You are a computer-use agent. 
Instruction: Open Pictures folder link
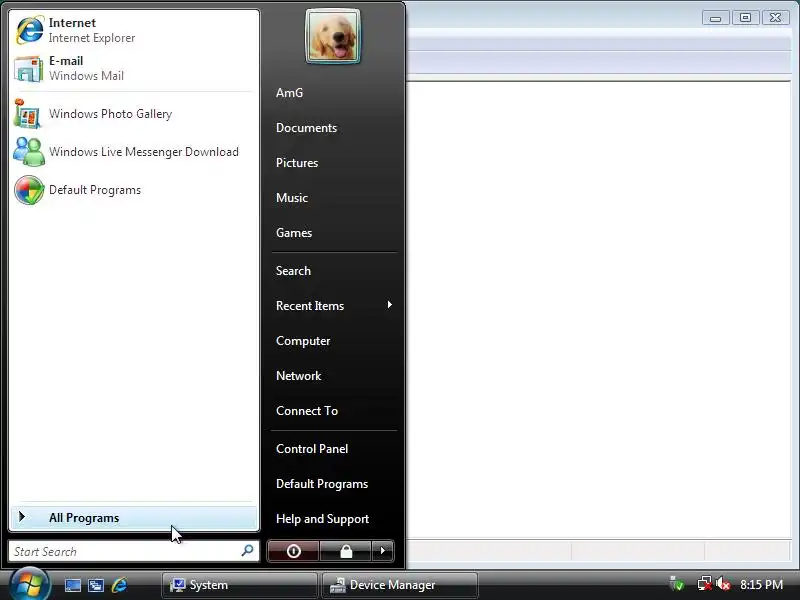point(297,163)
